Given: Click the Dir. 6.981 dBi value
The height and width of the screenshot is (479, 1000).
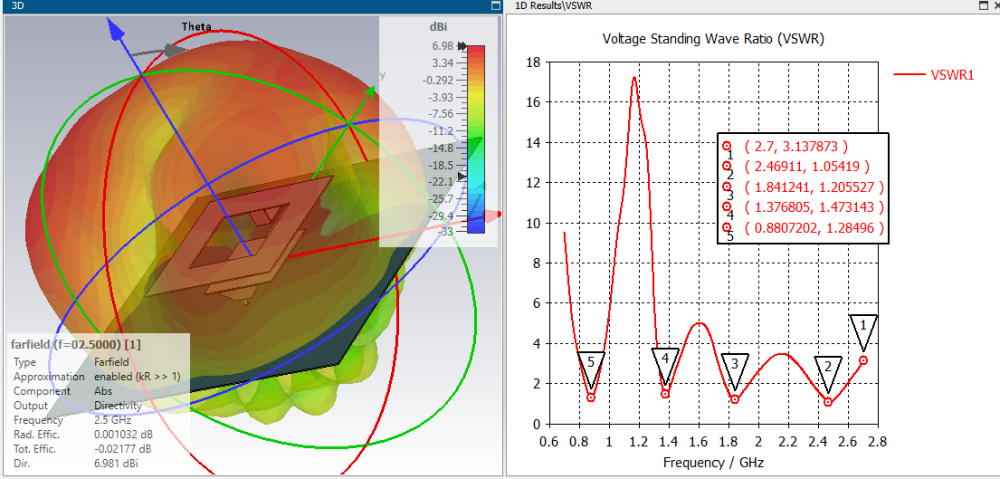Looking at the screenshot, I should (116, 462).
